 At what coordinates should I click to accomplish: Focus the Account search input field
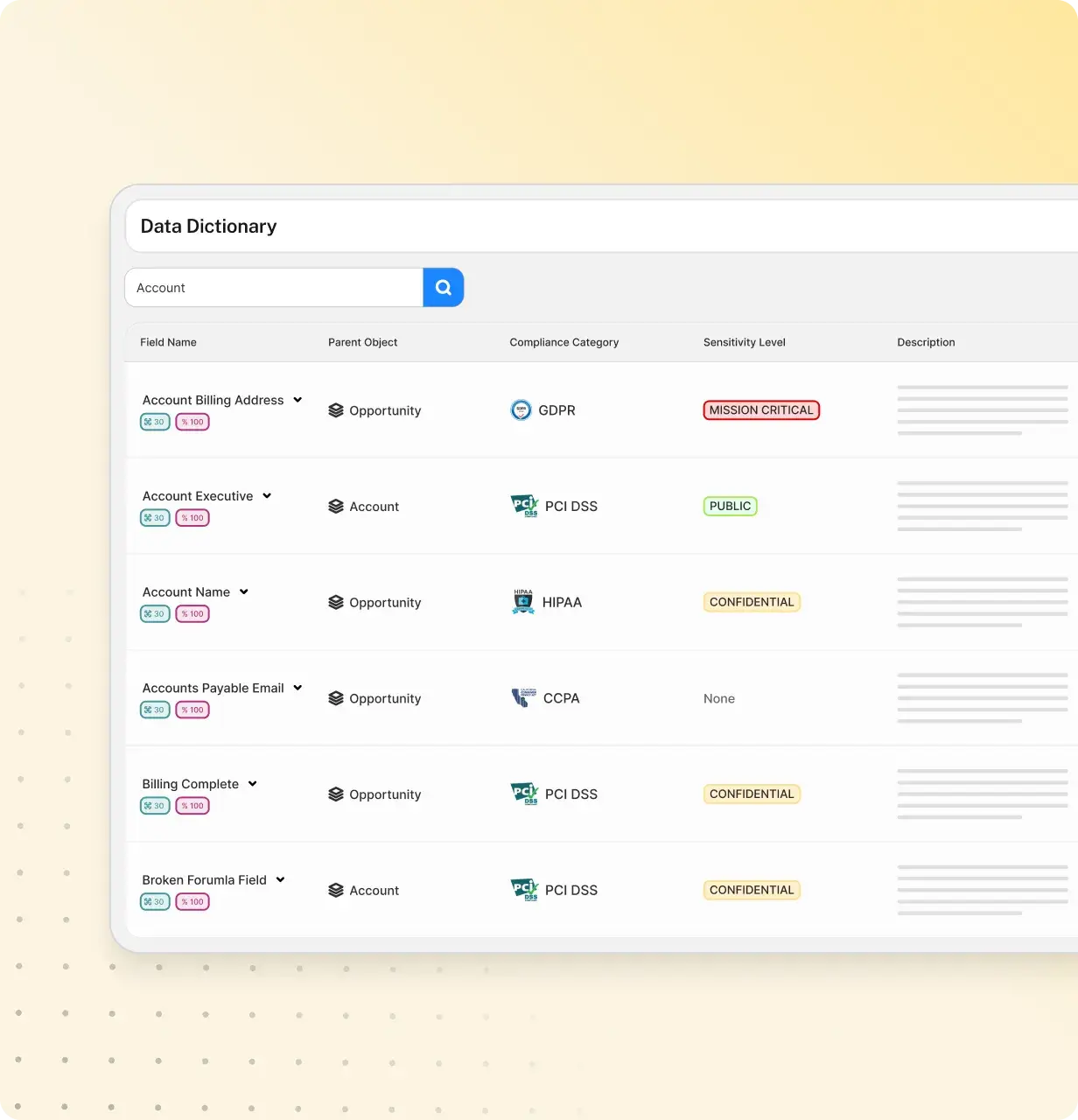tap(274, 287)
